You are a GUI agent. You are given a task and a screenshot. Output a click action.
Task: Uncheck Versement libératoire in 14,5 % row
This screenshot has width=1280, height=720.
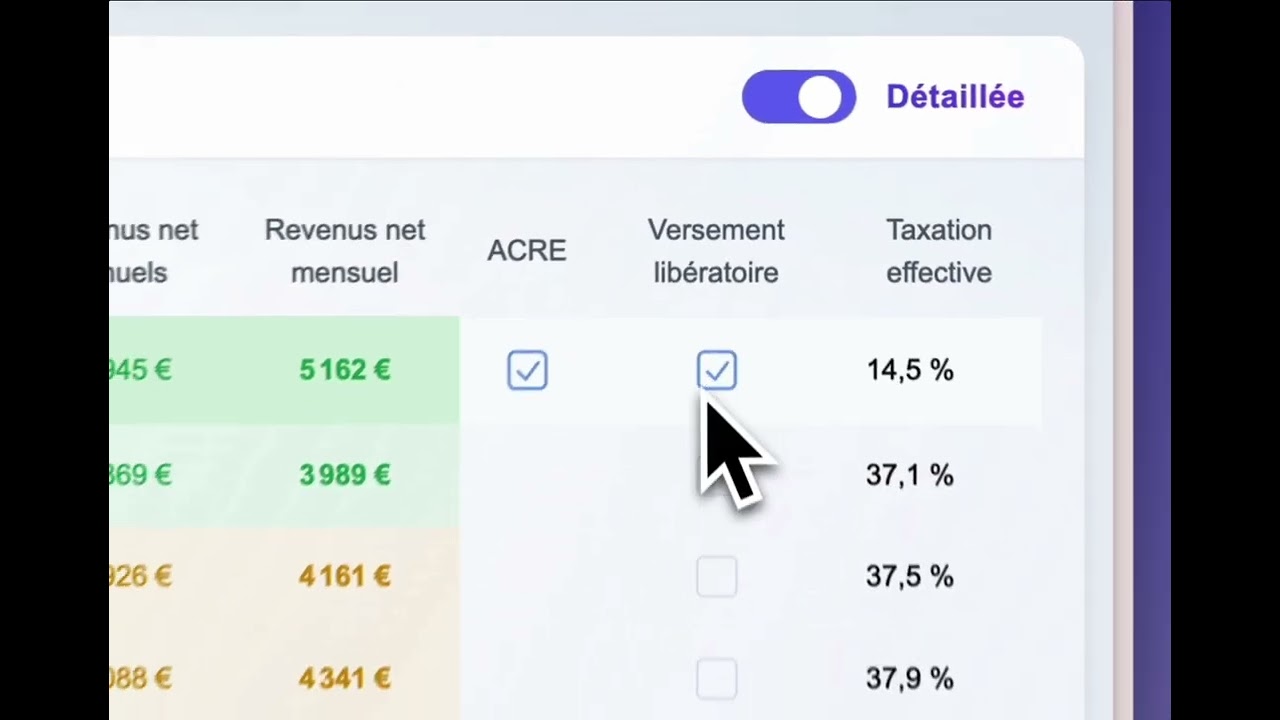tap(717, 370)
